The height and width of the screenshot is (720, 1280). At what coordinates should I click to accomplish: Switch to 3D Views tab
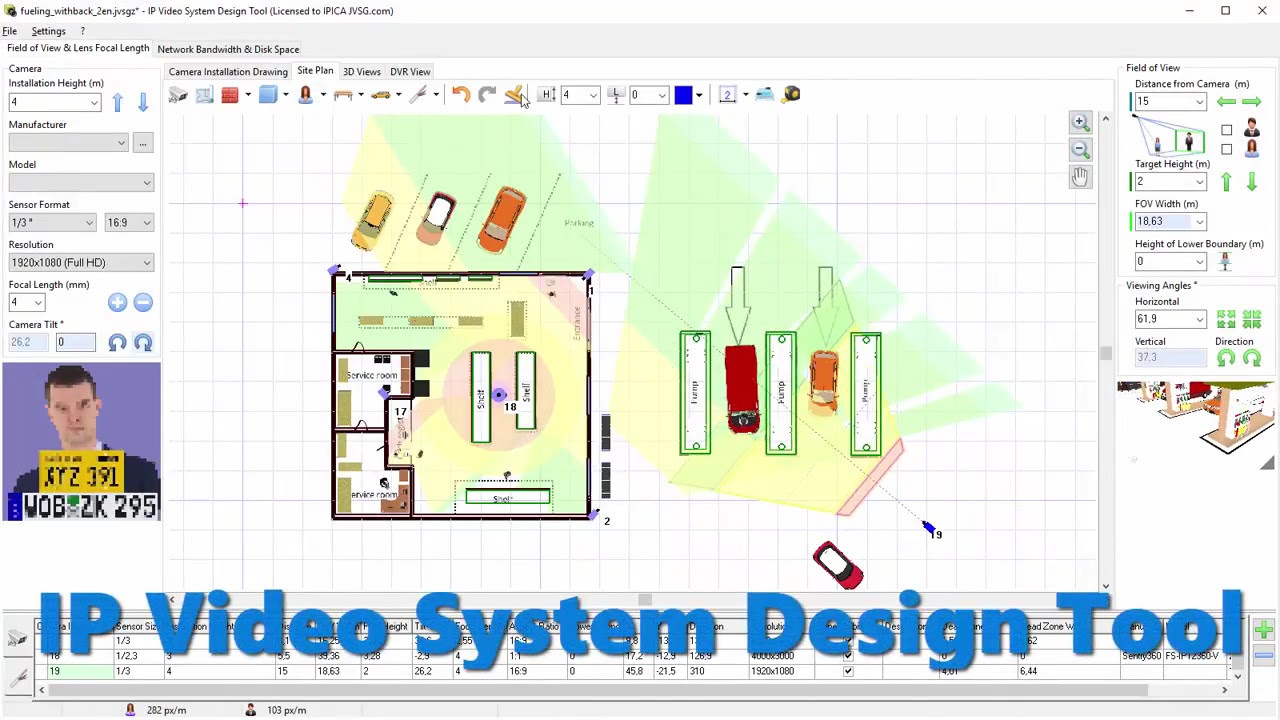[361, 72]
